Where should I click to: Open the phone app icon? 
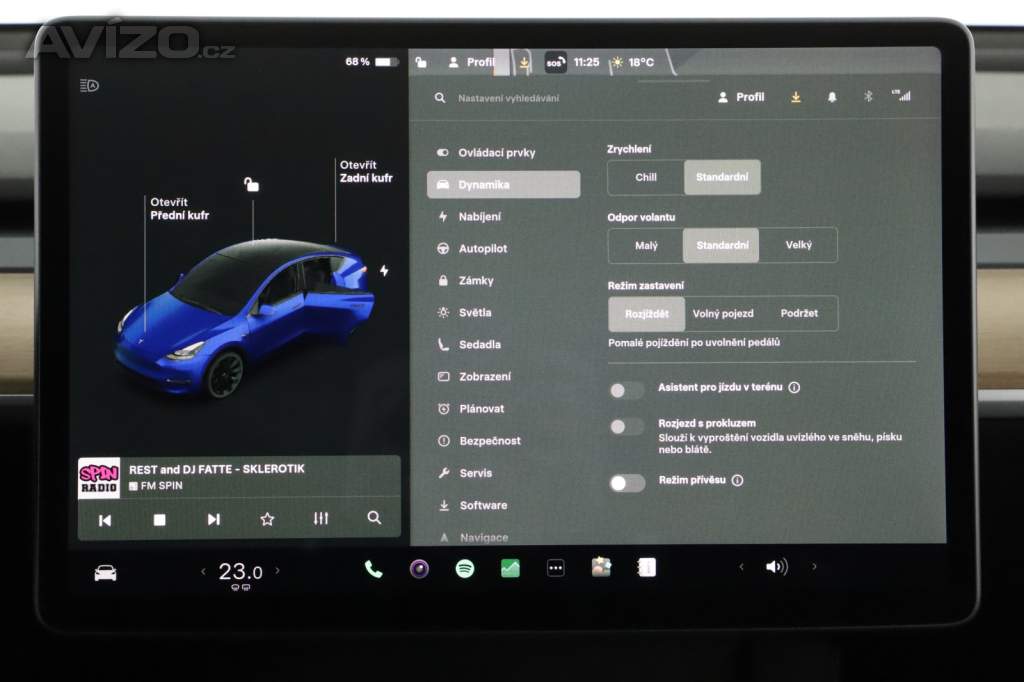click(x=373, y=569)
